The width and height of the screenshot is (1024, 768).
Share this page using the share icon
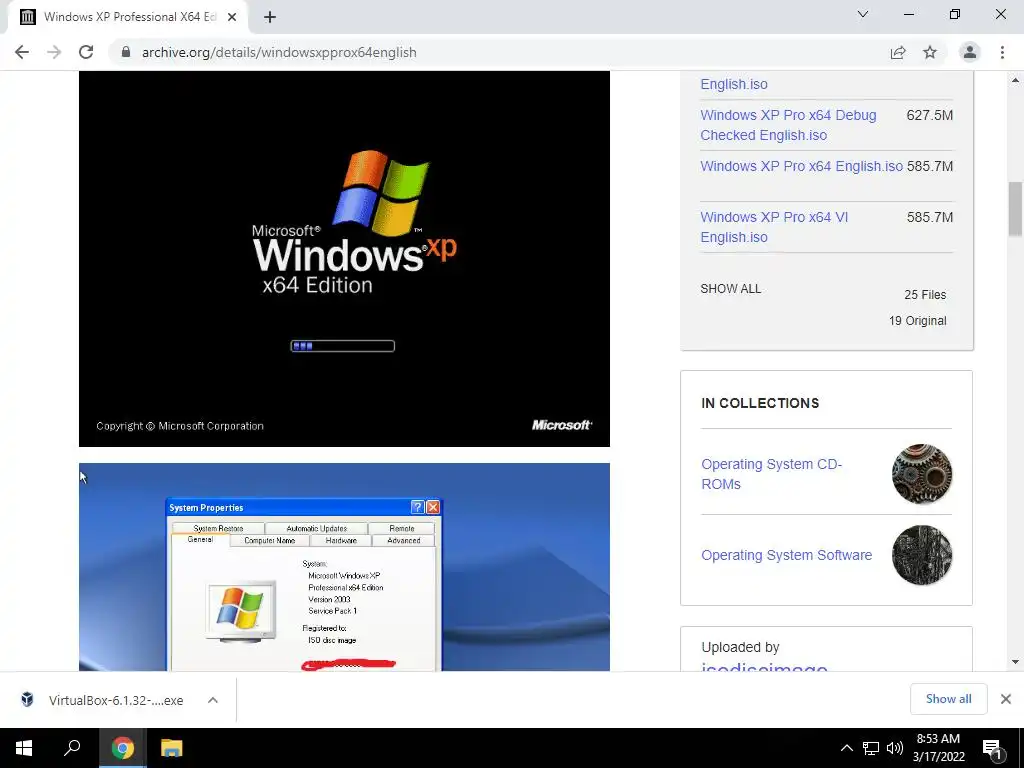coord(898,52)
